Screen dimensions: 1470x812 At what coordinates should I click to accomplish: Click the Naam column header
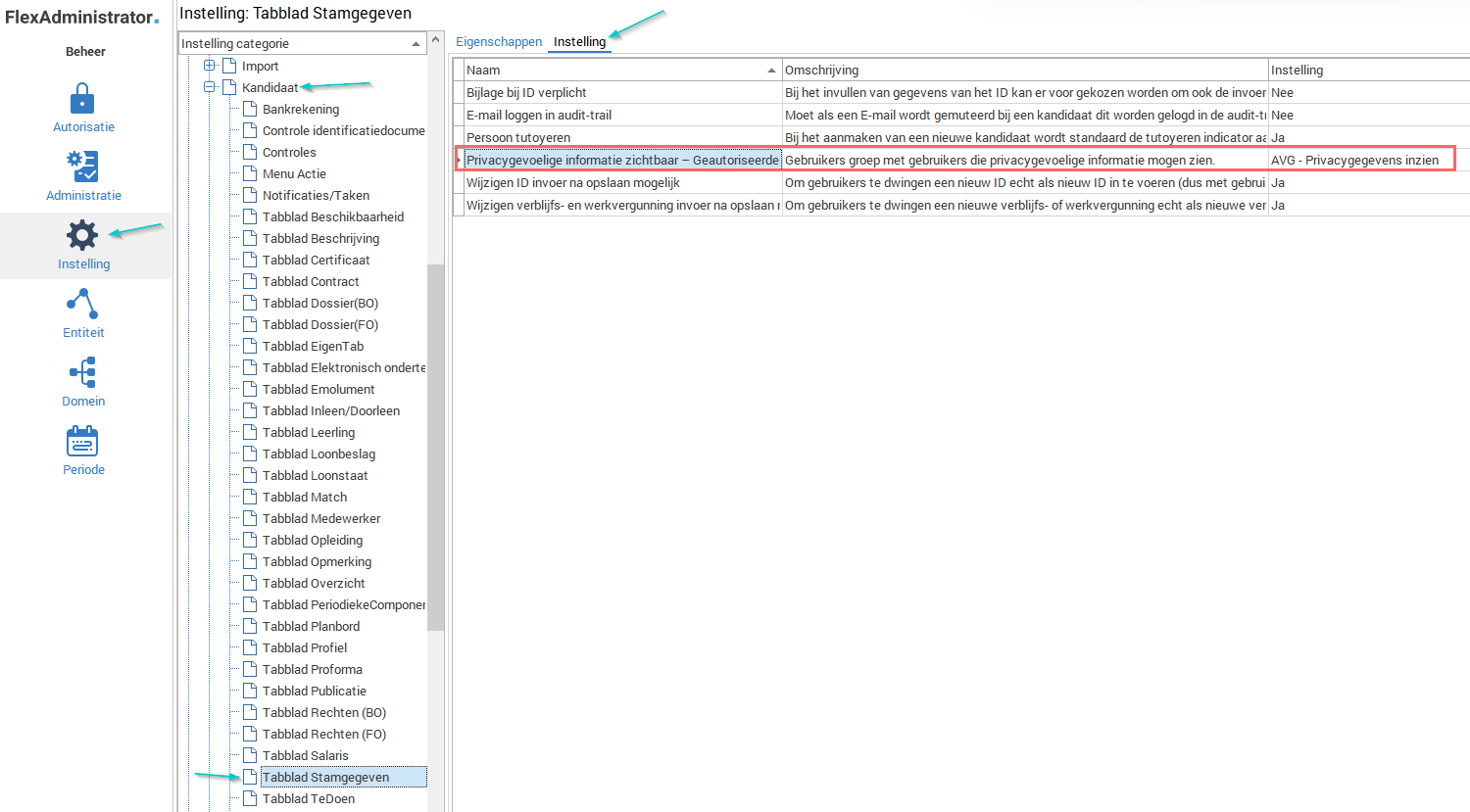(617, 70)
